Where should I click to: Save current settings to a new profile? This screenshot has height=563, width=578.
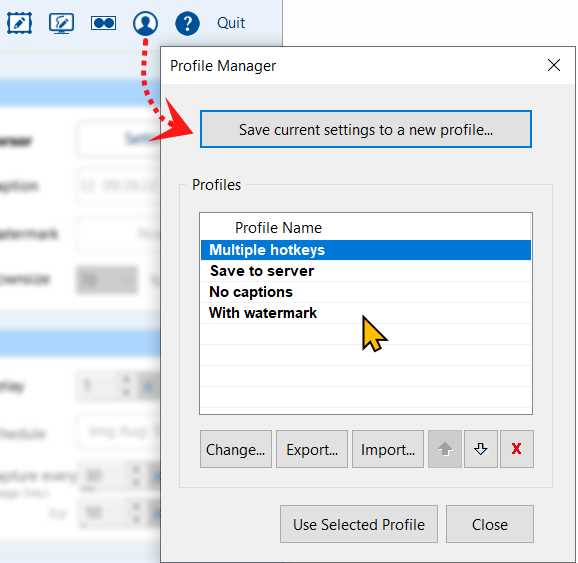(x=366, y=129)
